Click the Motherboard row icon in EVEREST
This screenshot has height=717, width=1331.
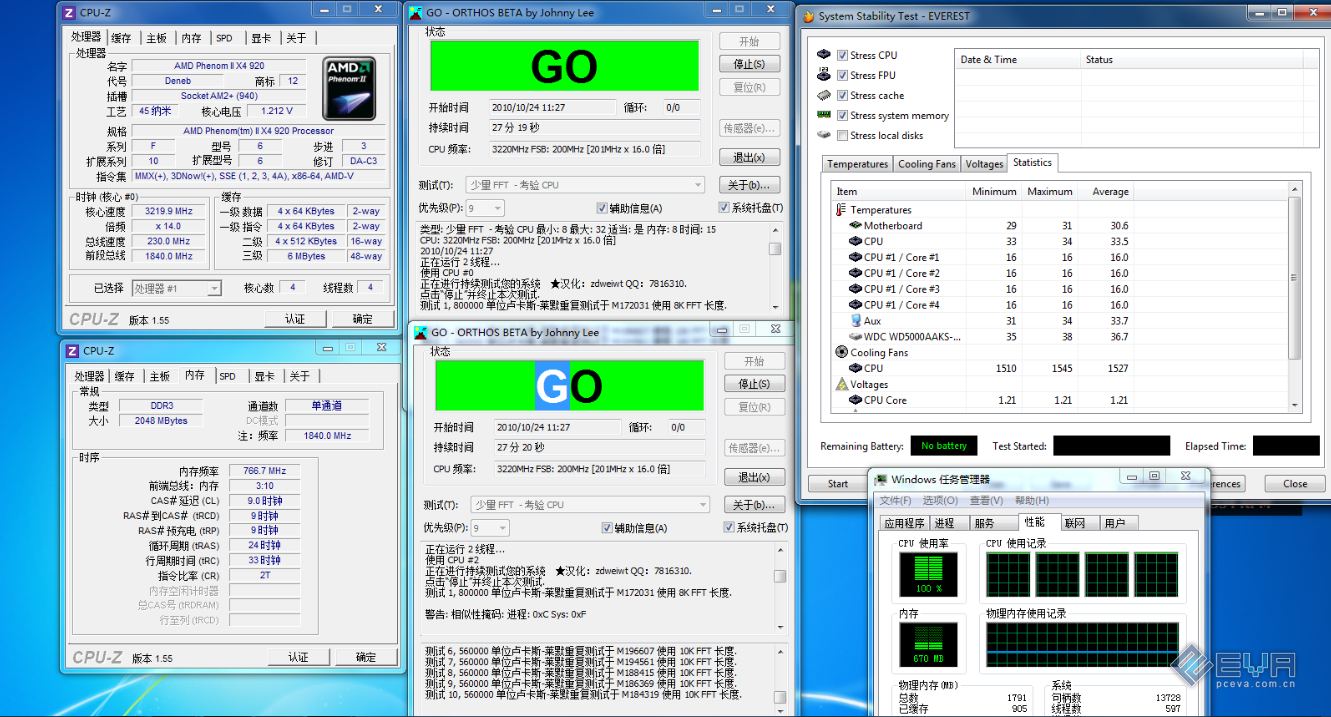(x=855, y=226)
